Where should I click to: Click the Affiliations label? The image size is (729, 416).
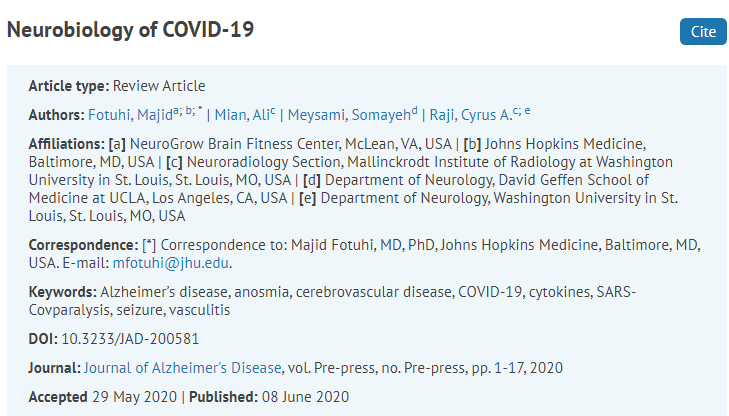click(67, 144)
